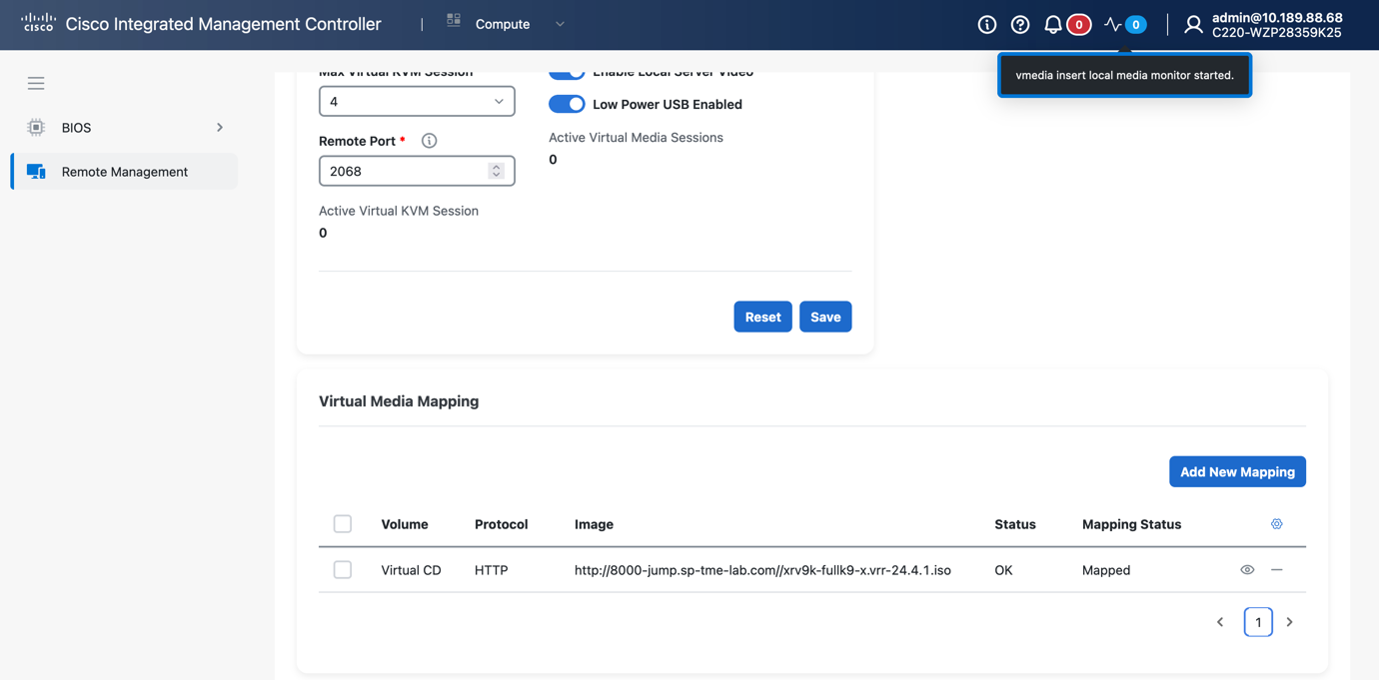The height and width of the screenshot is (684, 1384).
Task: Toggle Low Power USB Enabled switch
Action: pyautogui.click(x=567, y=104)
